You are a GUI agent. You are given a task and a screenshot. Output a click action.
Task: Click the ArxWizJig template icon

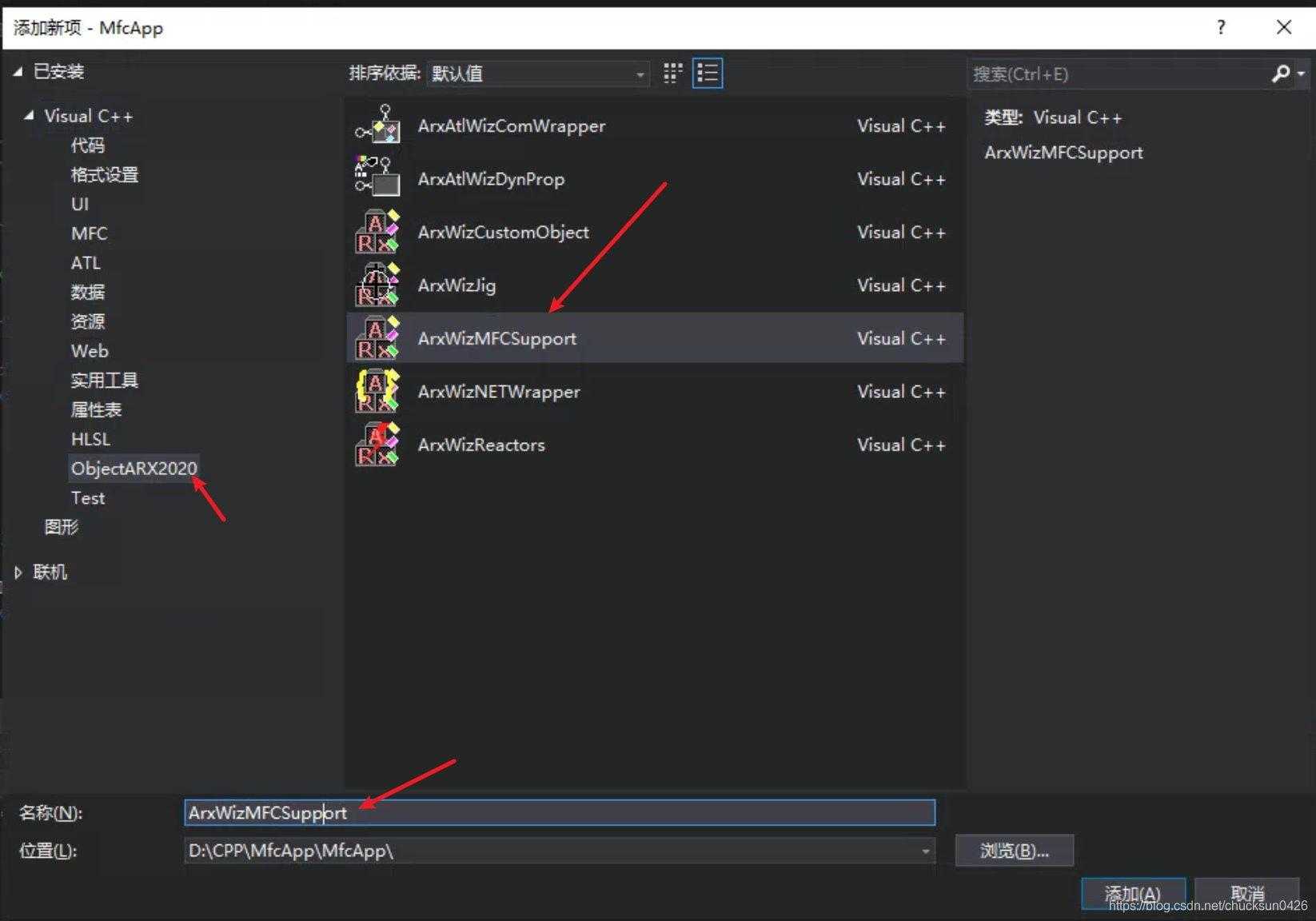(377, 285)
